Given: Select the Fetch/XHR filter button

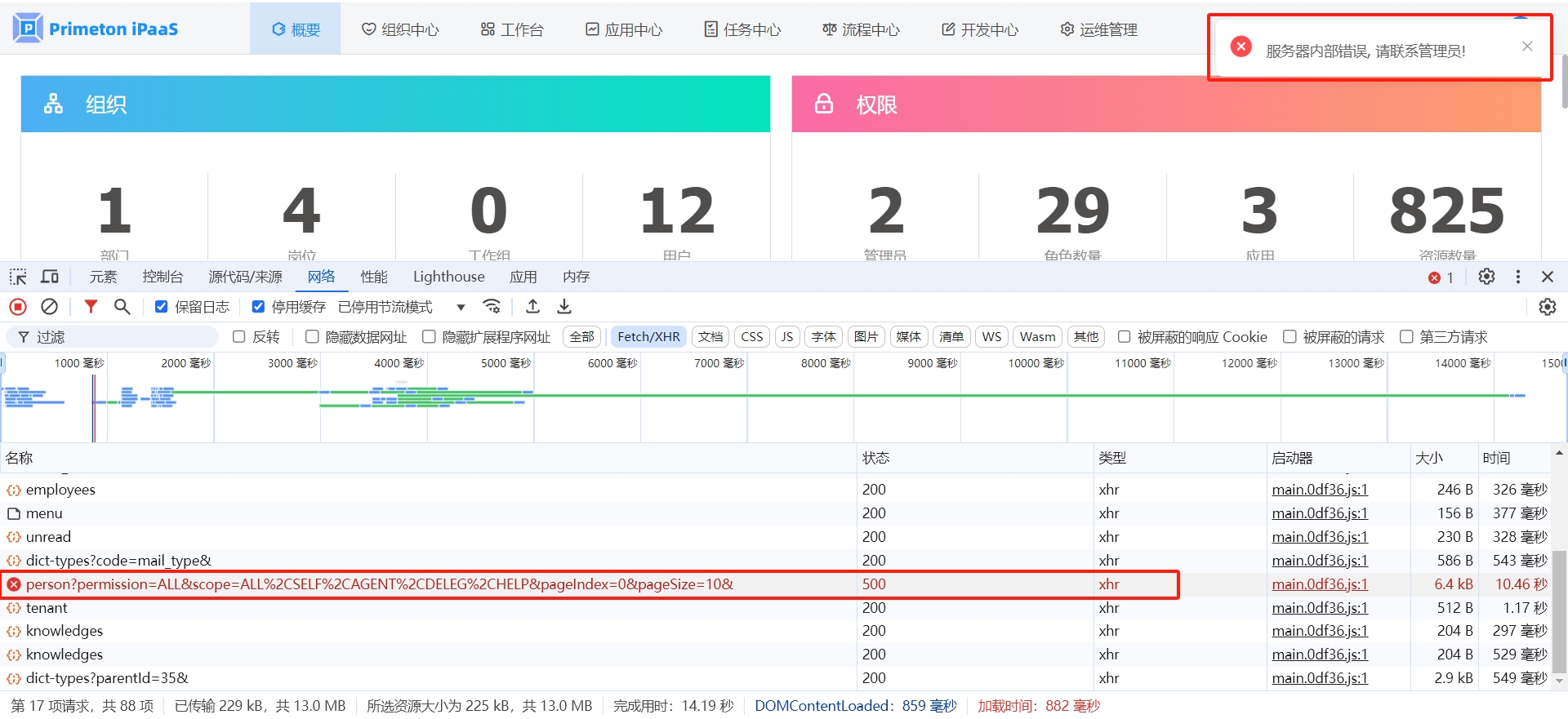Looking at the screenshot, I should pyautogui.click(x=648, y=337).
